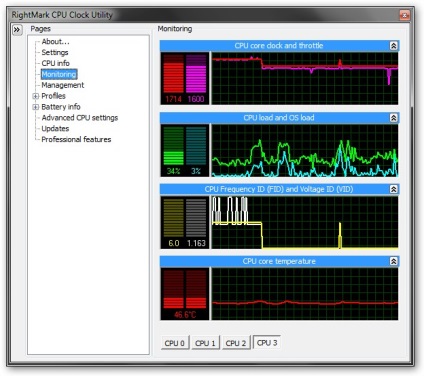Click the red core clock bar gauge
This screenshot has height=376, width=424.
[x=173, y=74]
